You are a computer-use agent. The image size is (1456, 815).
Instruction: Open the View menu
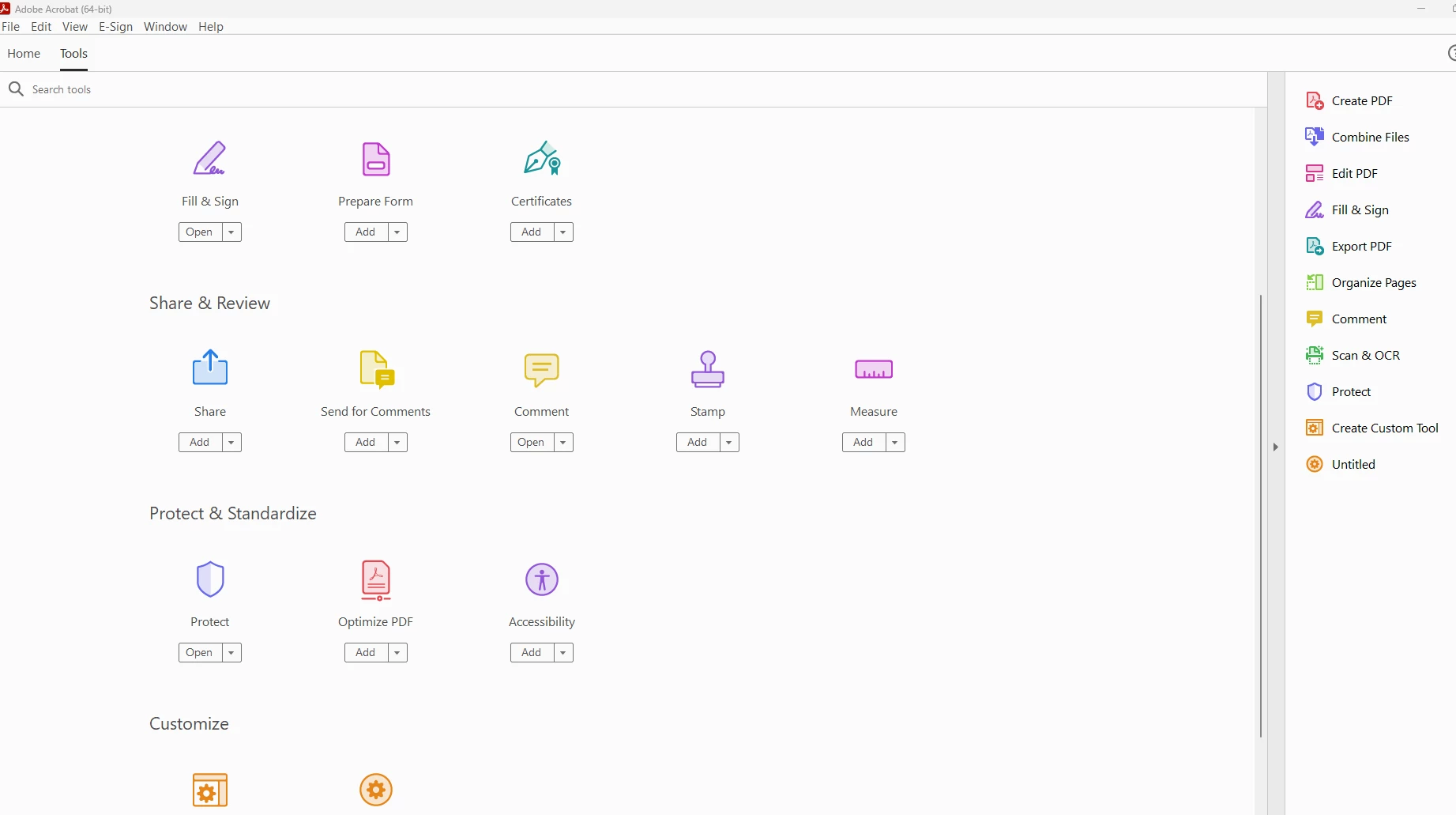pos(75,27)
